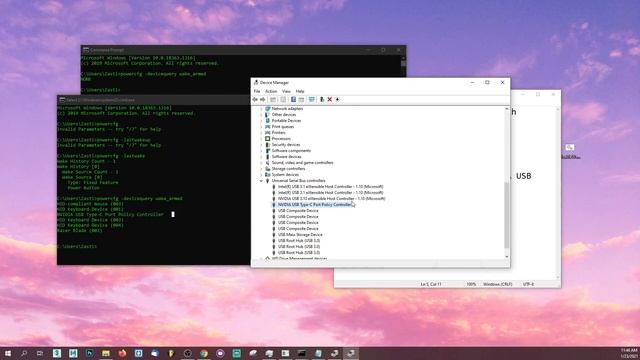
Task: Click "Ln 5, Col 11" in Notepad status bar
Action: coord(431,284)
